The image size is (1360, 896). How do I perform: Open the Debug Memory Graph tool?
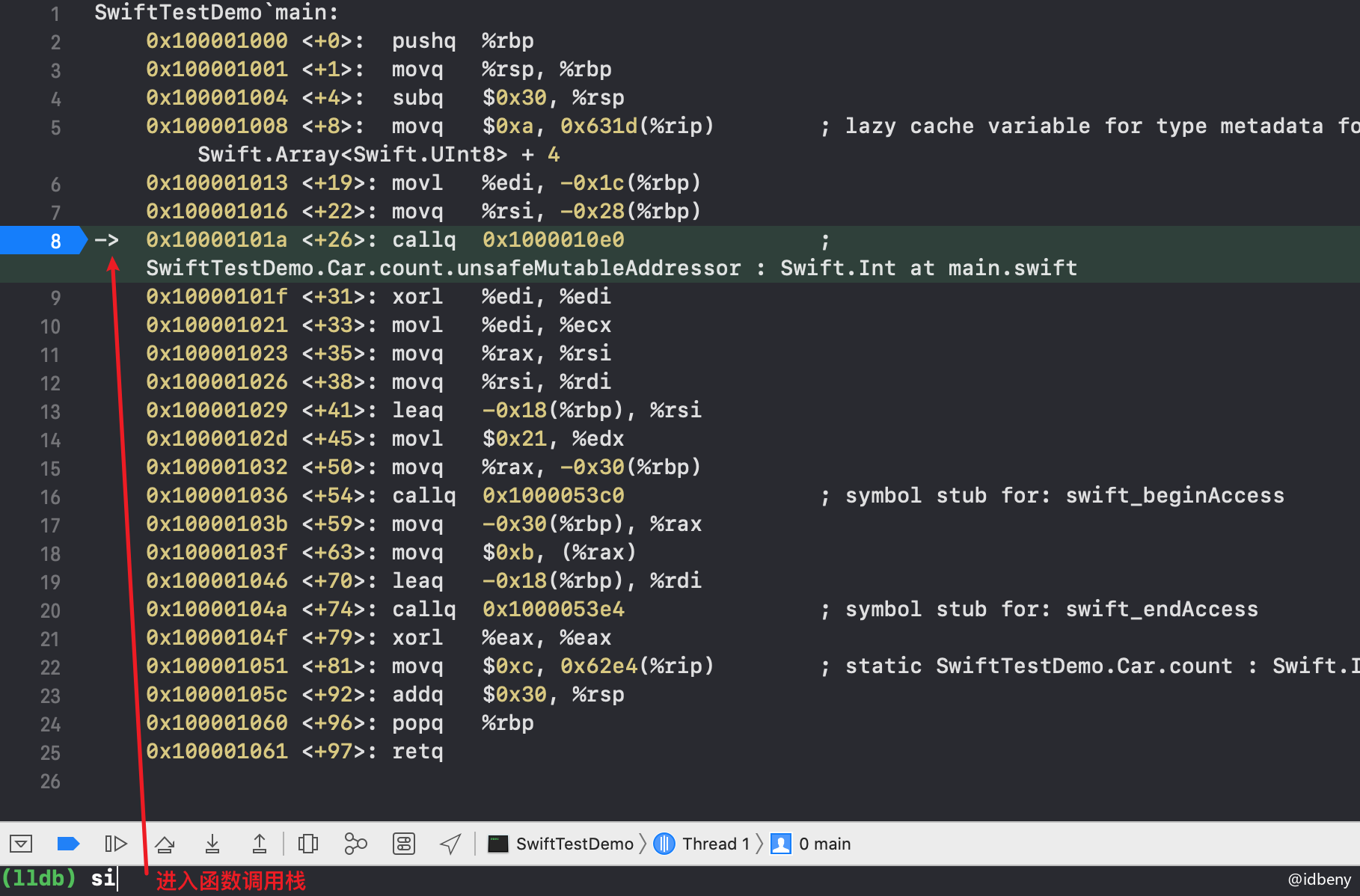355,844
